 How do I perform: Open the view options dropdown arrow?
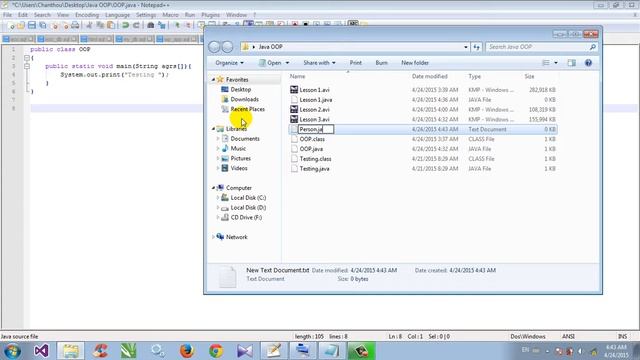click(556, 63)
